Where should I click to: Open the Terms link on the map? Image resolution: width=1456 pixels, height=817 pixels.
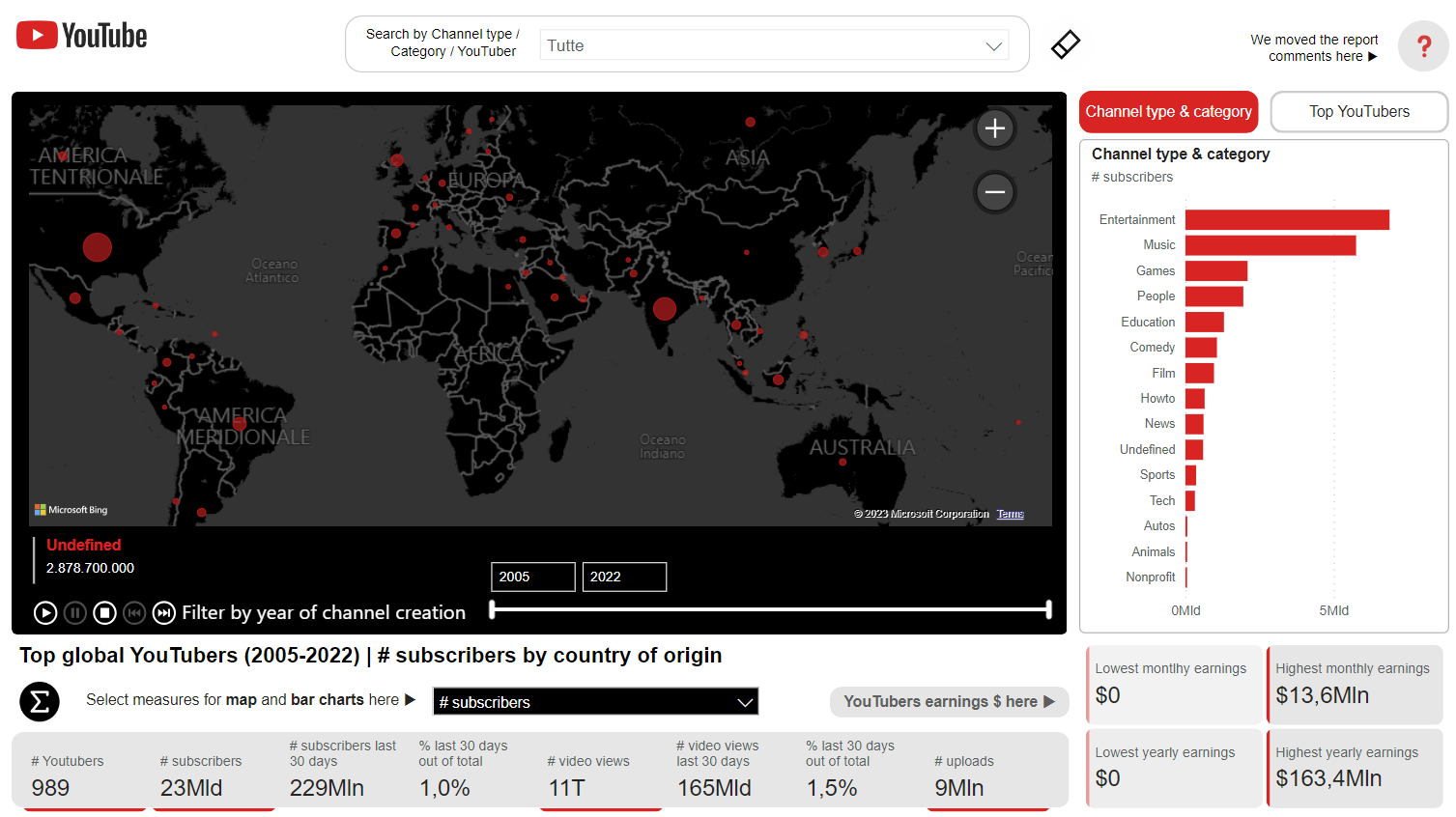pyautogui.click(x=1010, y=514)
